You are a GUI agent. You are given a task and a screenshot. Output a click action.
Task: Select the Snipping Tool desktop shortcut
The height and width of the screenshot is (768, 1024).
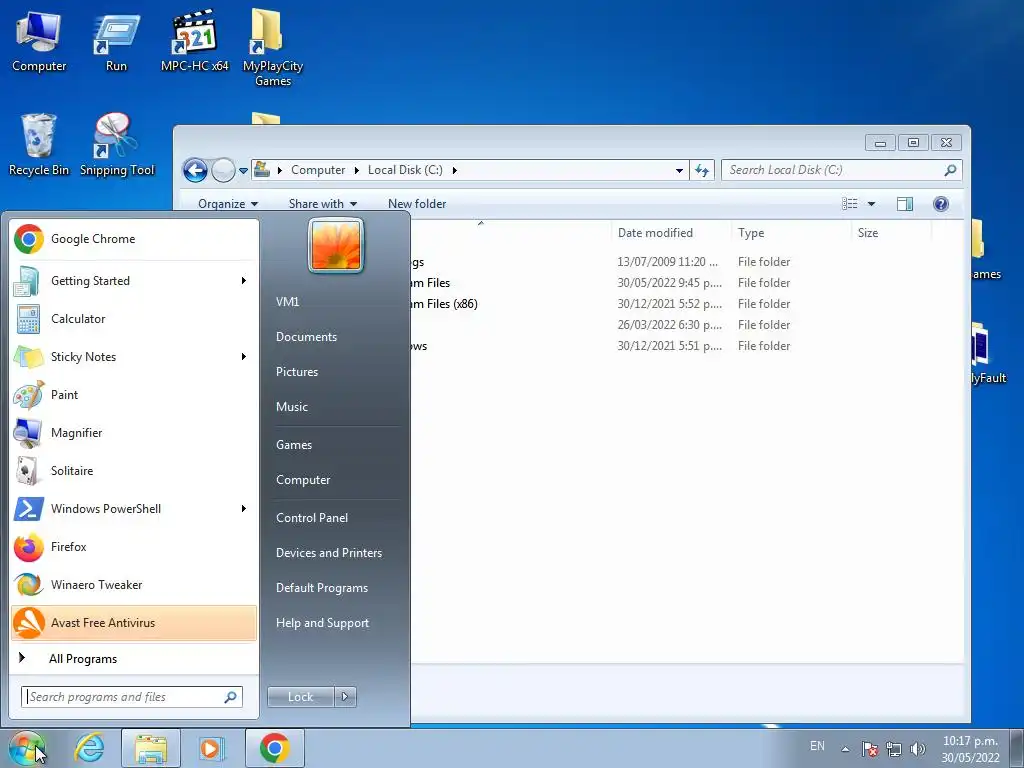pos(117,145)
